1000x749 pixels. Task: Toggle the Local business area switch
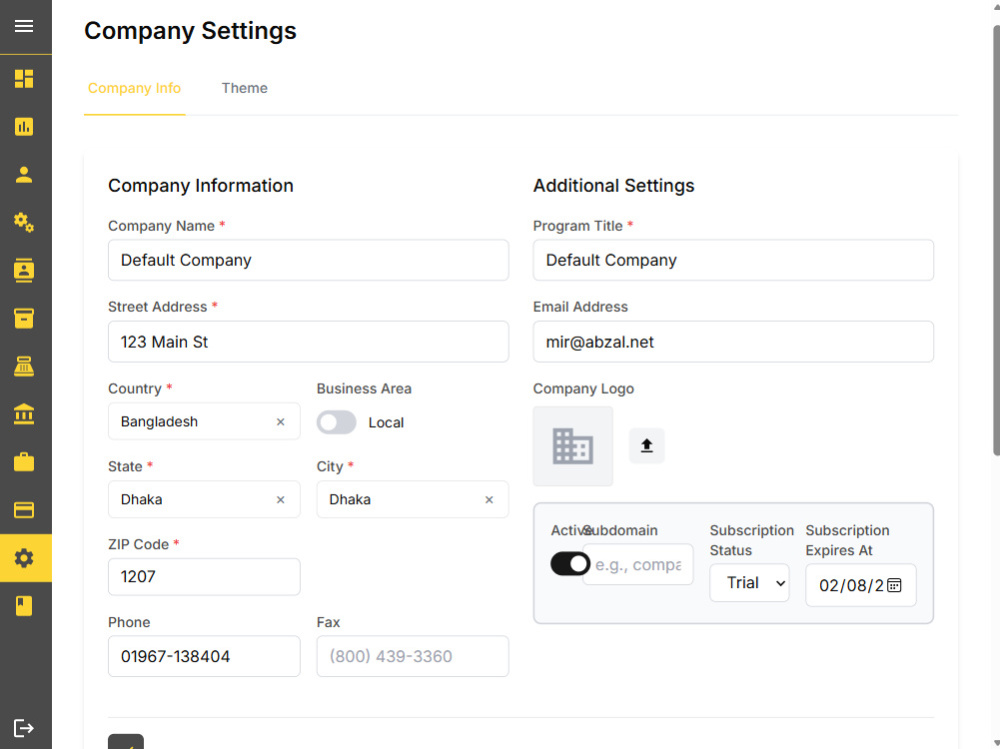[x=336, y=422]
